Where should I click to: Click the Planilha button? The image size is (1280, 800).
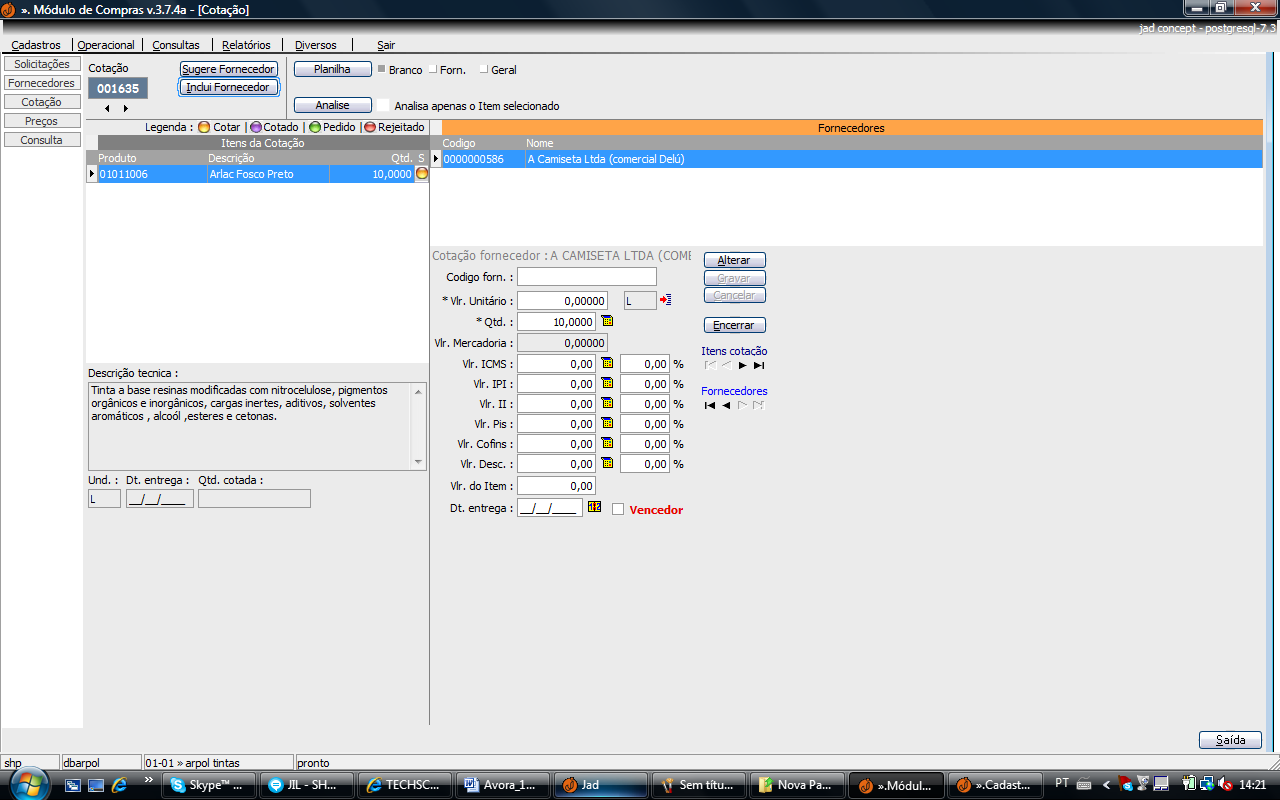pos(333,69)
